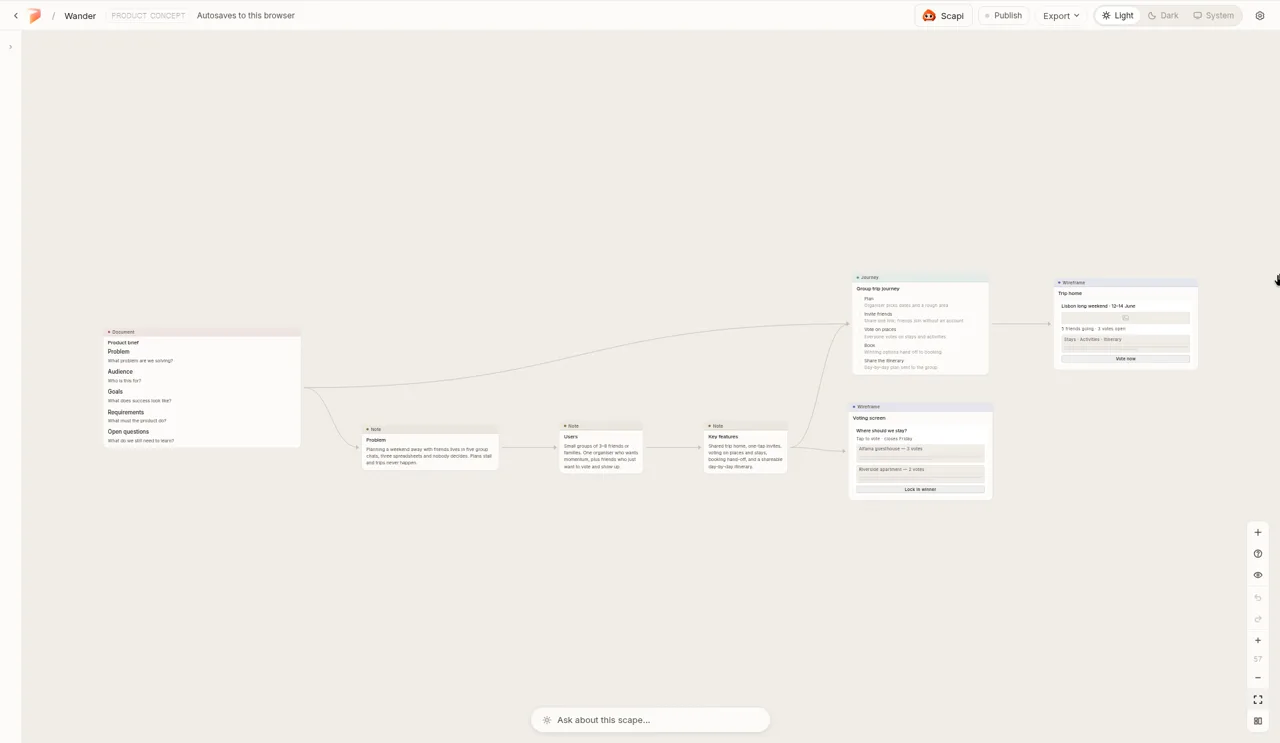Select the Journey node header
1280x743 pixels.
(x=920, y=277)
